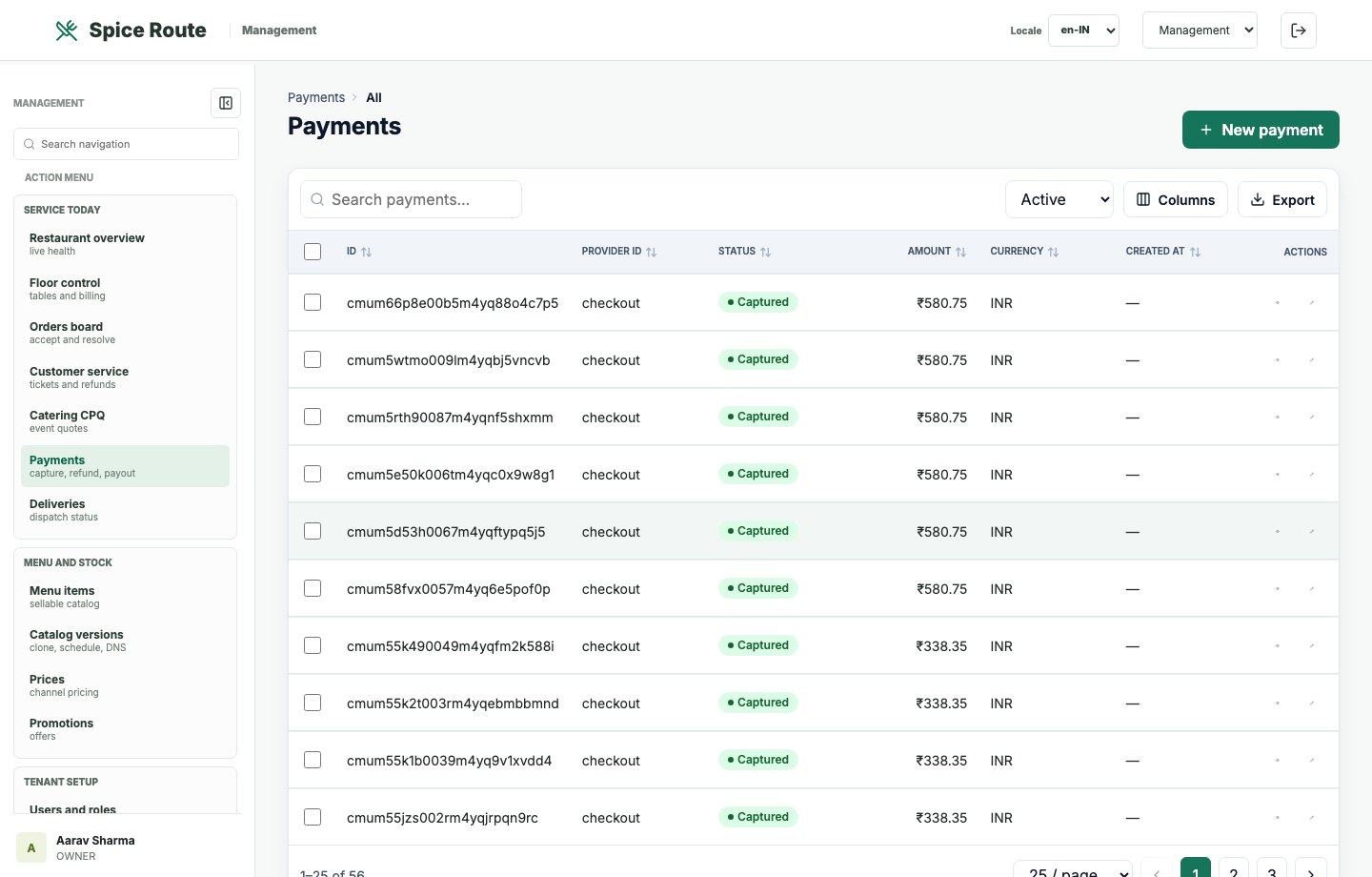Sort by the Provider ID column arrows
The height and width of the screenshot is (877, 1372).
[x=652, y=252]
